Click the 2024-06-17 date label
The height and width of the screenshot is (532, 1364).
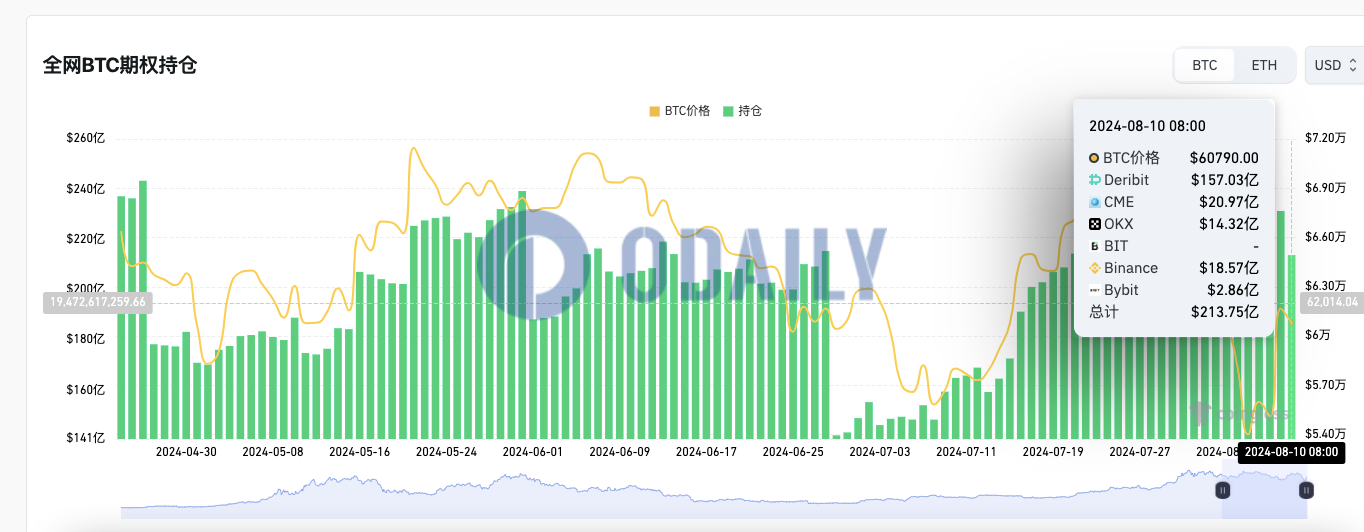tap(706, 452)
